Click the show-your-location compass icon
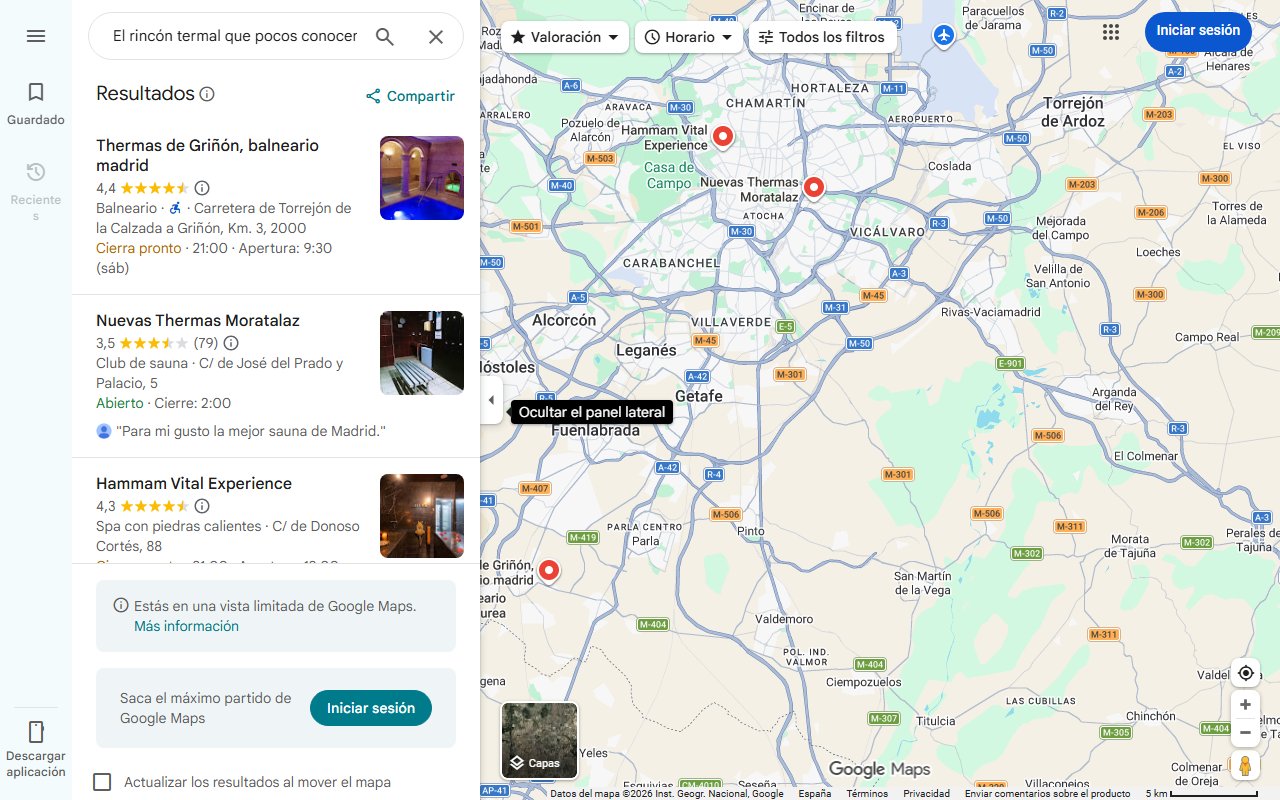 (x=1245, y=673)
